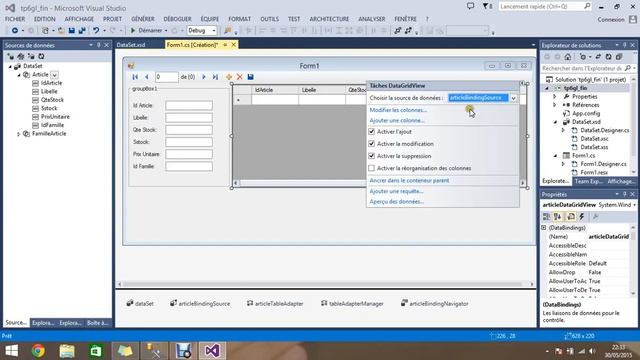Click Ajouter une requête link
The image size is (640, 360).
tap(396, 191)
